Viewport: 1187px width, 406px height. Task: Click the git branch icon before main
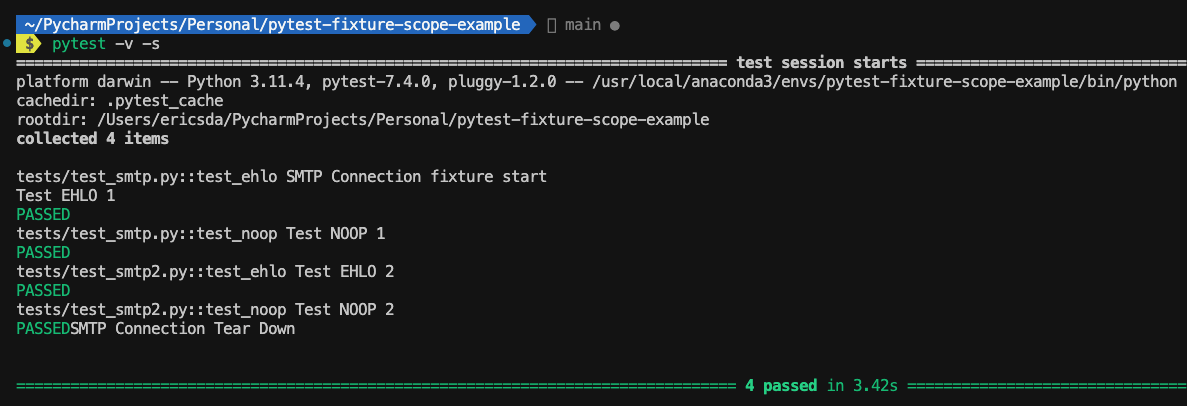(x=552, y=25)
